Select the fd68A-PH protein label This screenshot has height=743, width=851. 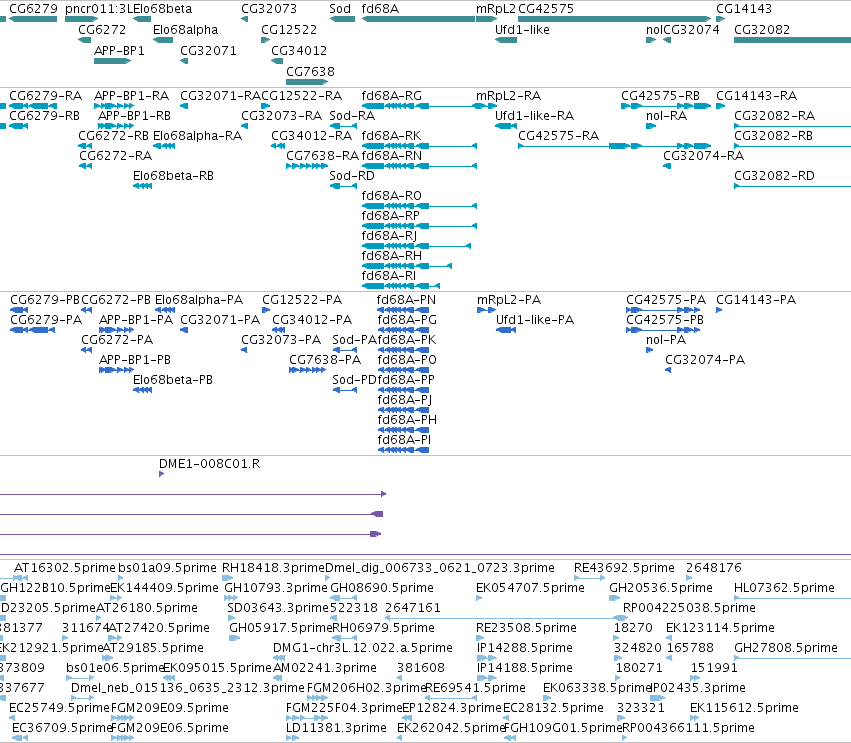[407, 420]
